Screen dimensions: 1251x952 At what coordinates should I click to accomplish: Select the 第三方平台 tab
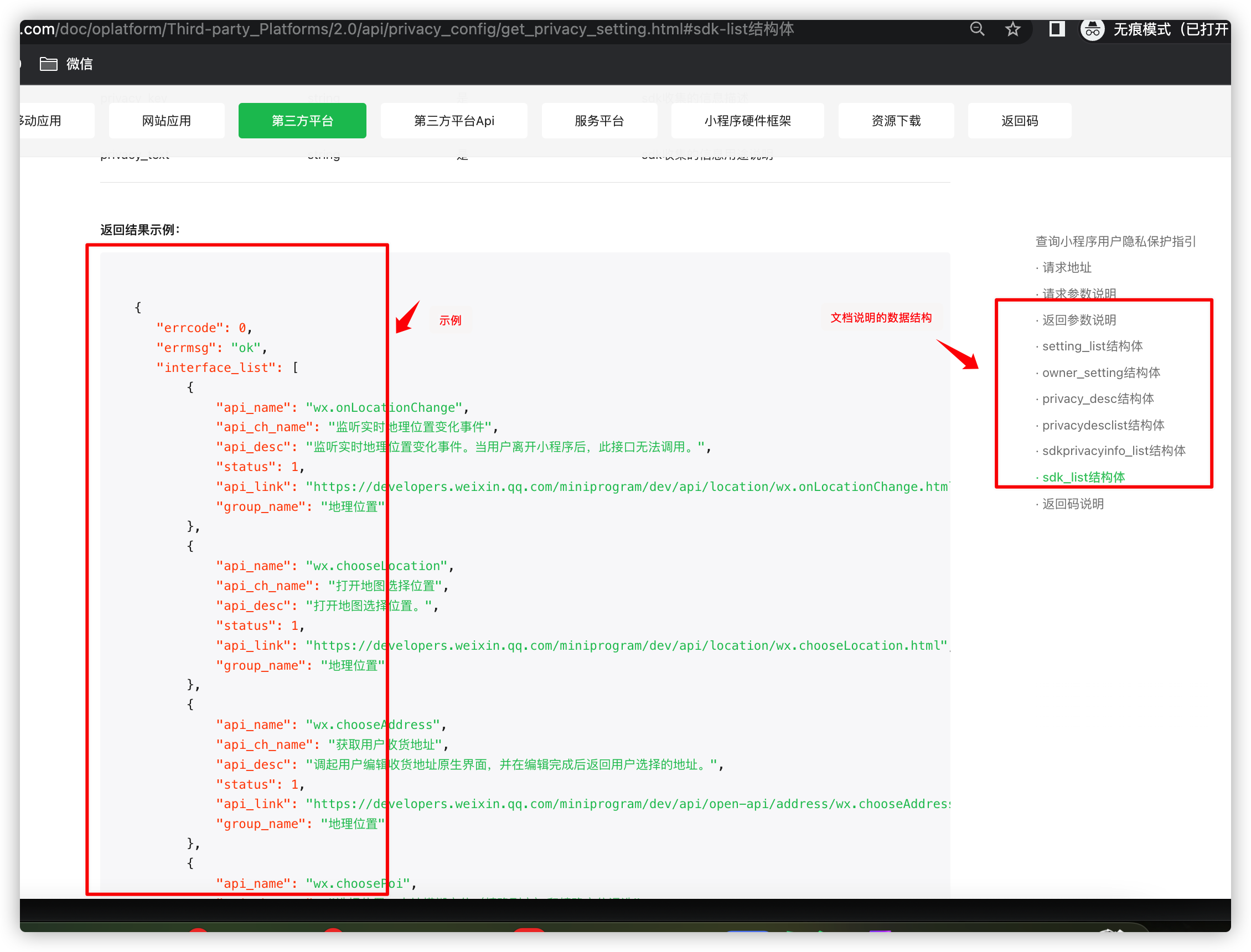click(x=302, y=121)
